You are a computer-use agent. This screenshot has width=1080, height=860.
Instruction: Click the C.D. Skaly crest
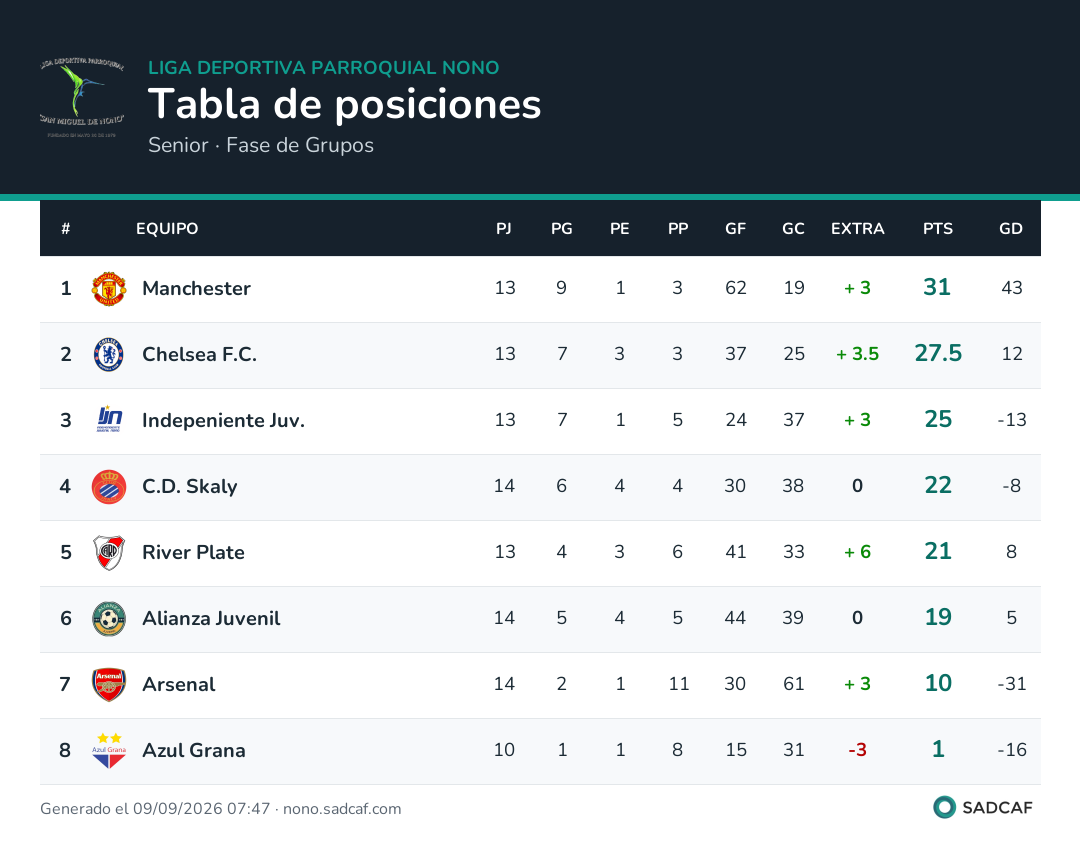tap(109, 487)
